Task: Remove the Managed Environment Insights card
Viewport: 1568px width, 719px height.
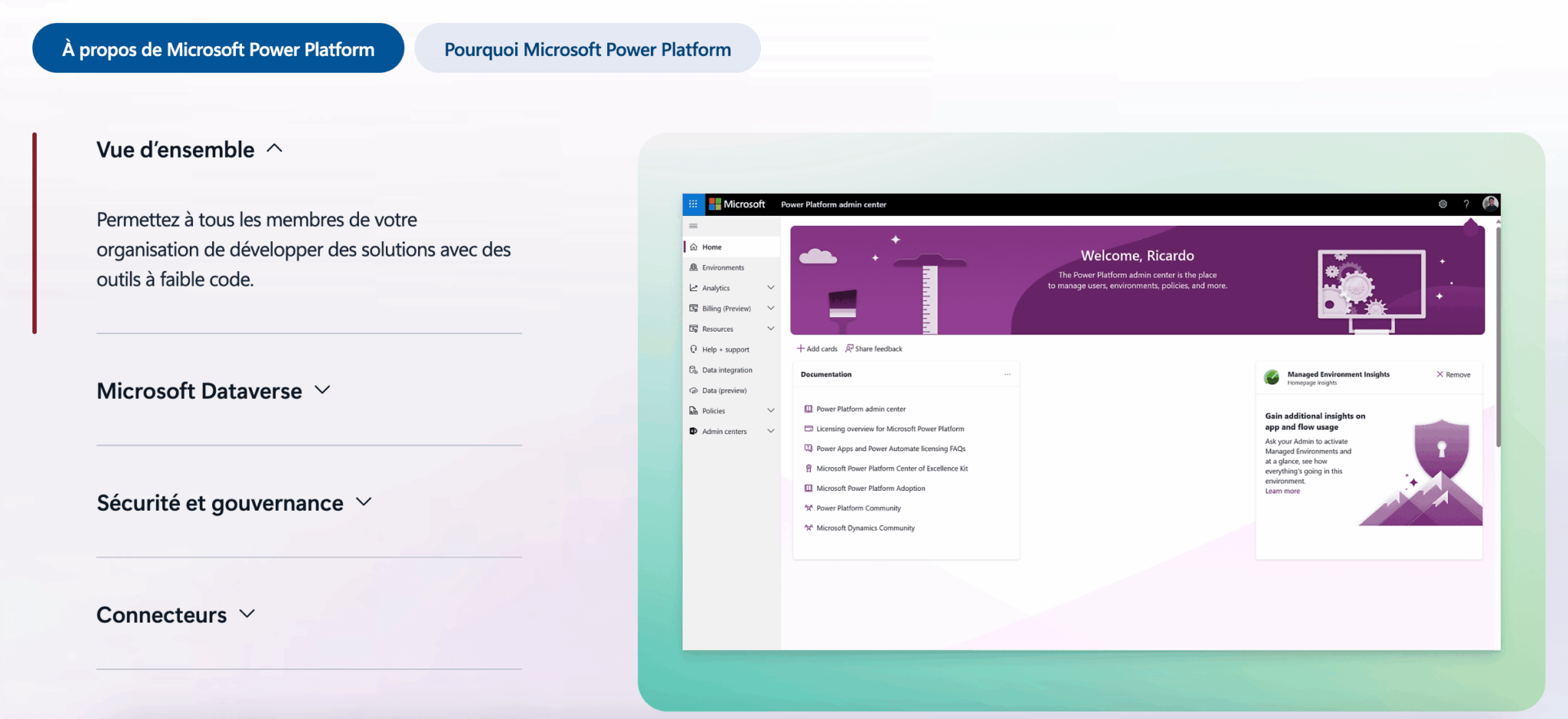Action: tap(1453, 374)
